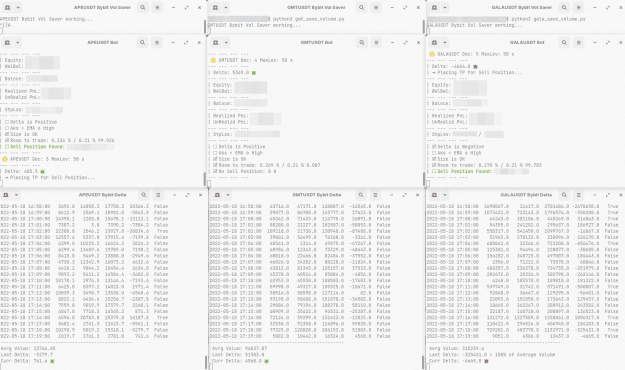The height and width of the screenshot is (370, 625).
Task: Open hamburger menu of GMTUSDT Bybit Vol Saver
Action: [376, 8]
